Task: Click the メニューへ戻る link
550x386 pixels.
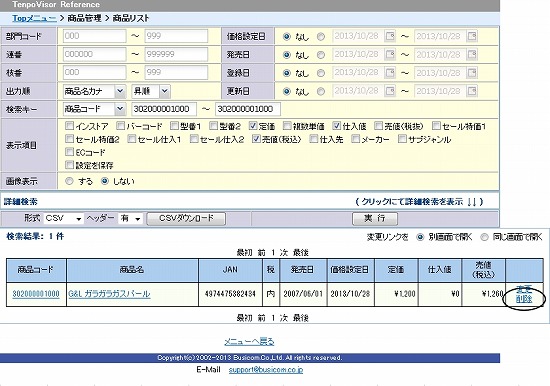Action: click(x=249, y=341)
